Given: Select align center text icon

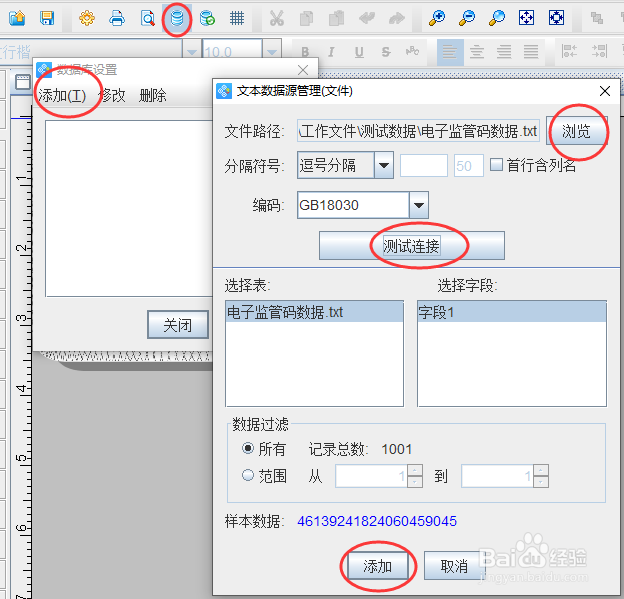Looking at the screenshot, I should [477, 52].
